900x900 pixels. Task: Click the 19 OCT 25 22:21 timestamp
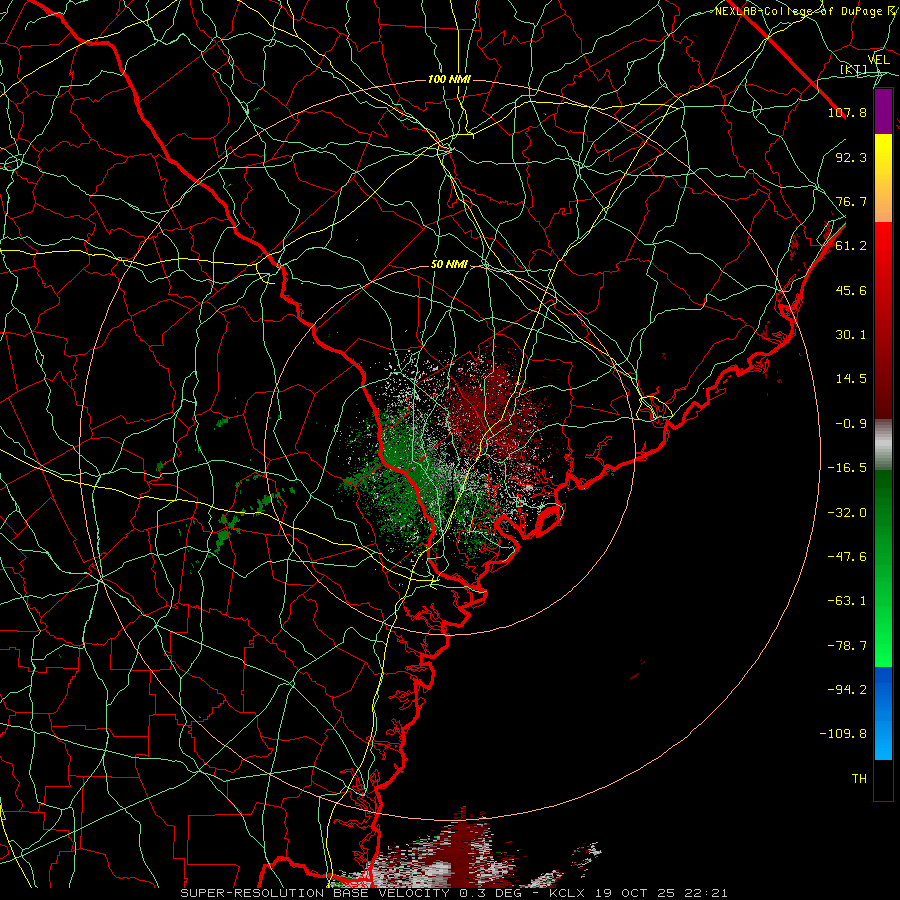(663, 893)
